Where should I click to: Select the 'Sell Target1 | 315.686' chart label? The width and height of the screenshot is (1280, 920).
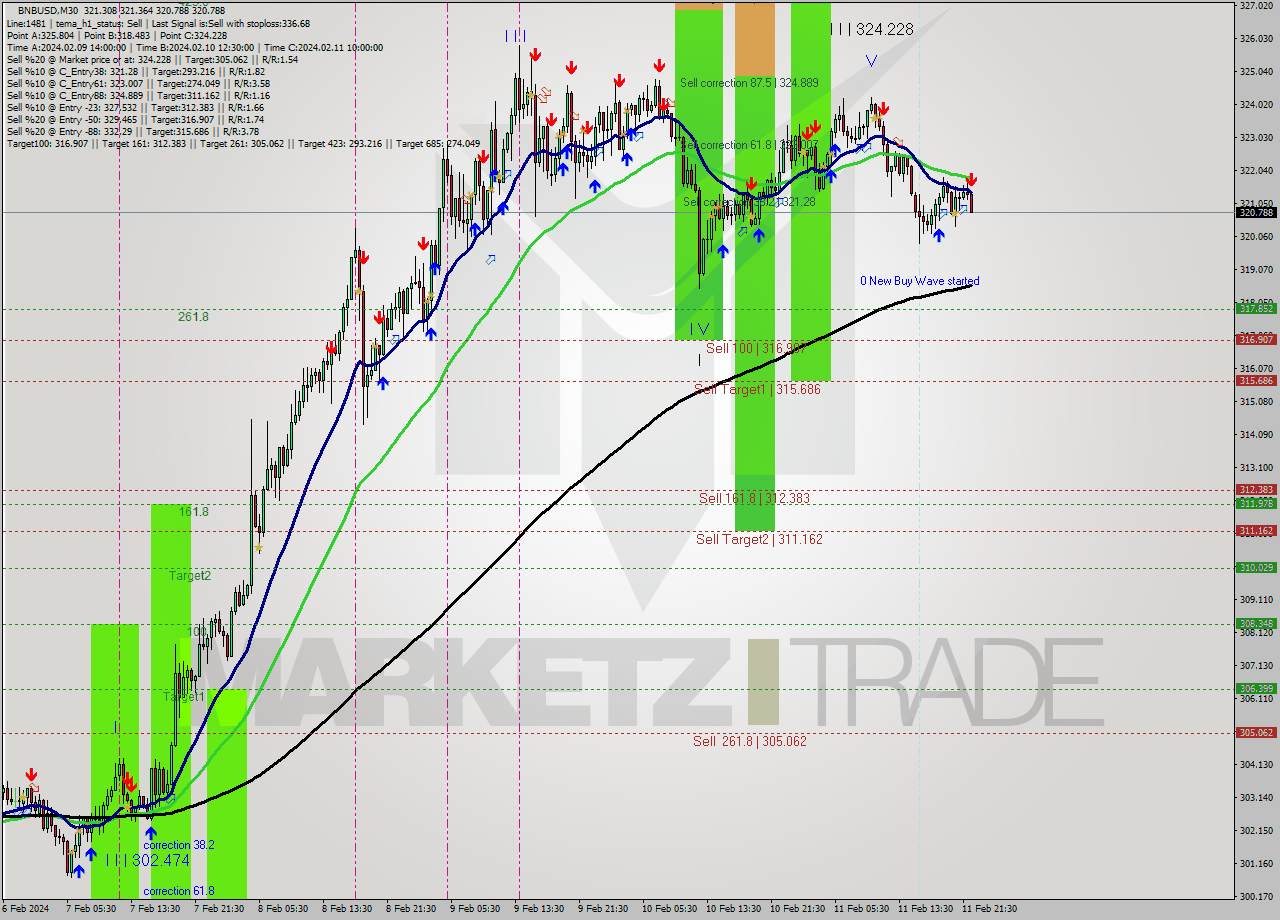(x=757, y=389)
